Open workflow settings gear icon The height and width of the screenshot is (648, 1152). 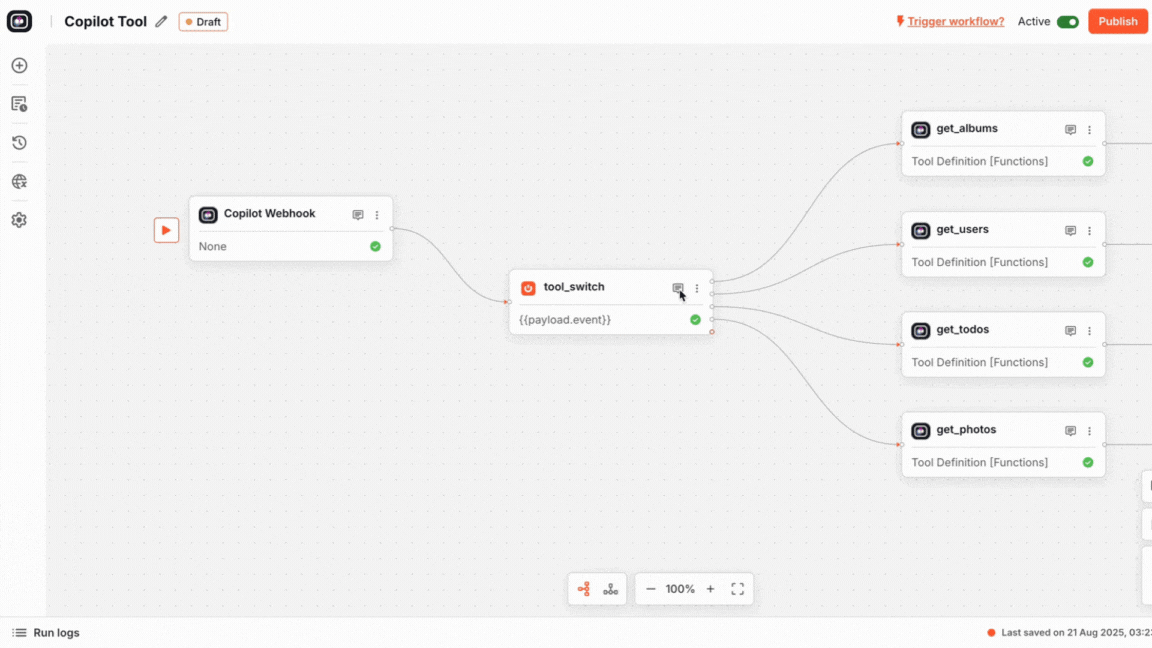[19, 220]
